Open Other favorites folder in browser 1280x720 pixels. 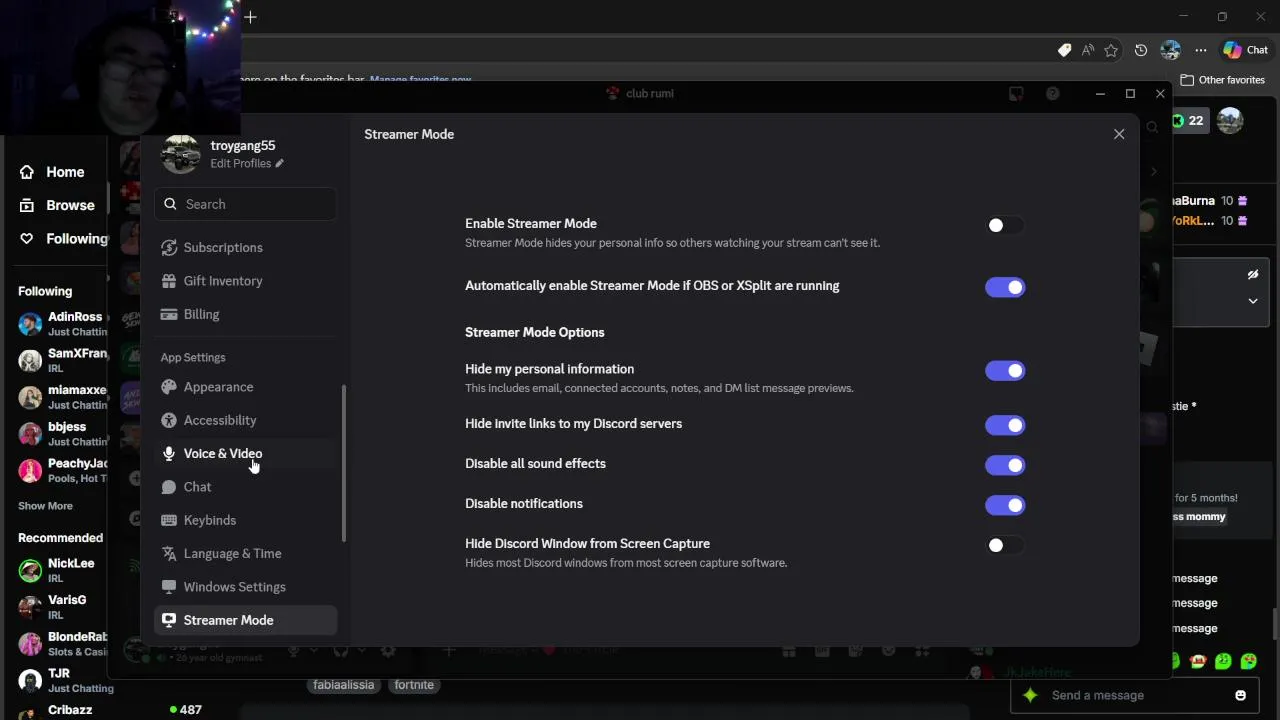pyautogui.click(x=1223, y=80)
